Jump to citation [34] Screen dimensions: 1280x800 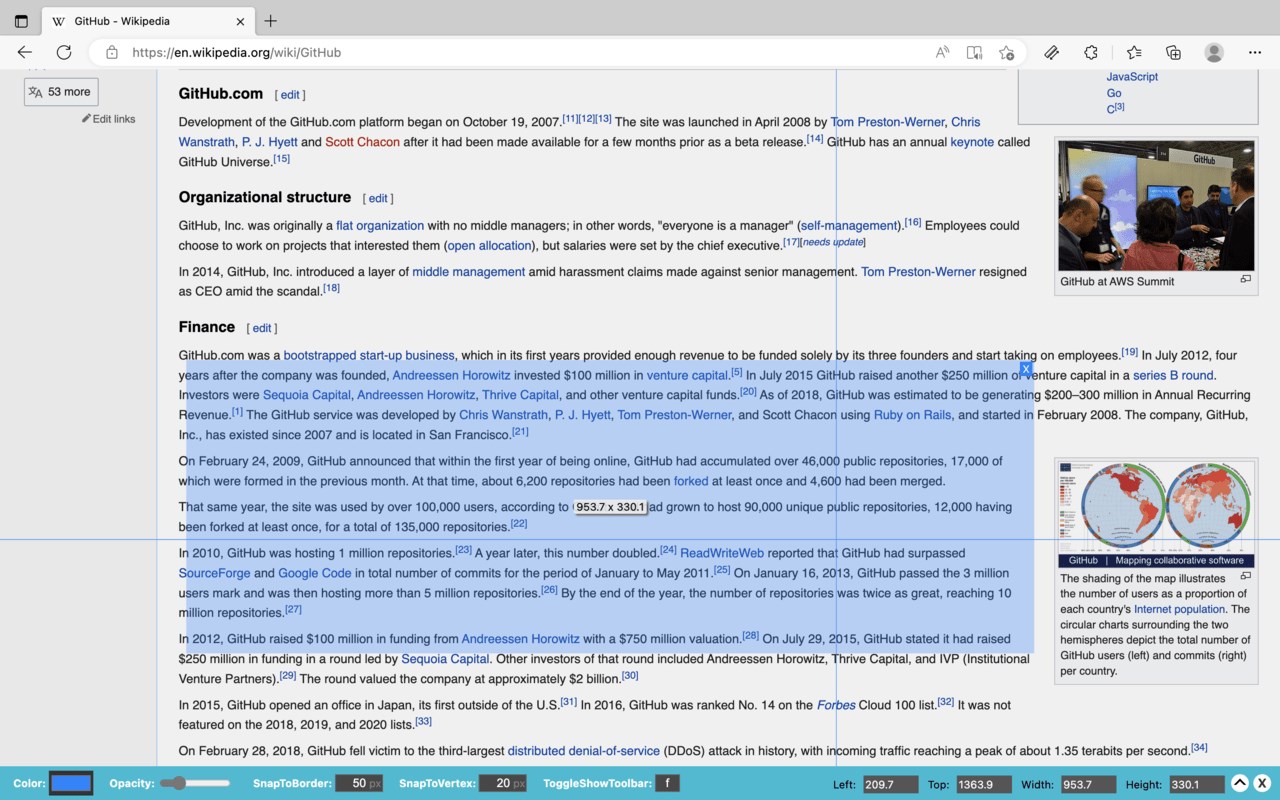pos(1199,747)
